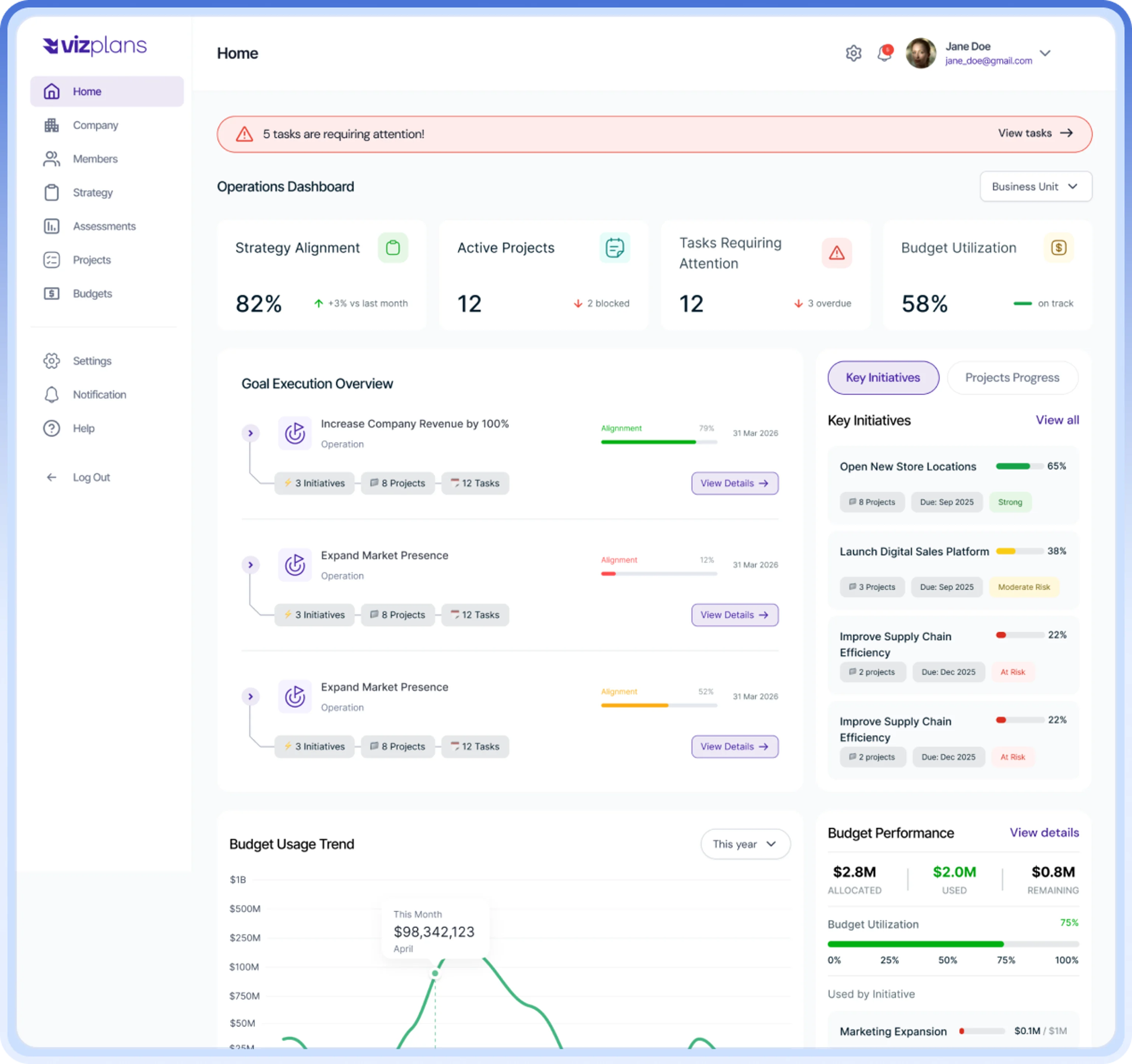The image size is (1132, 1064).
Task: Expand the Jane Doe account menu chevron
Action: click(x=1045, y=53)
